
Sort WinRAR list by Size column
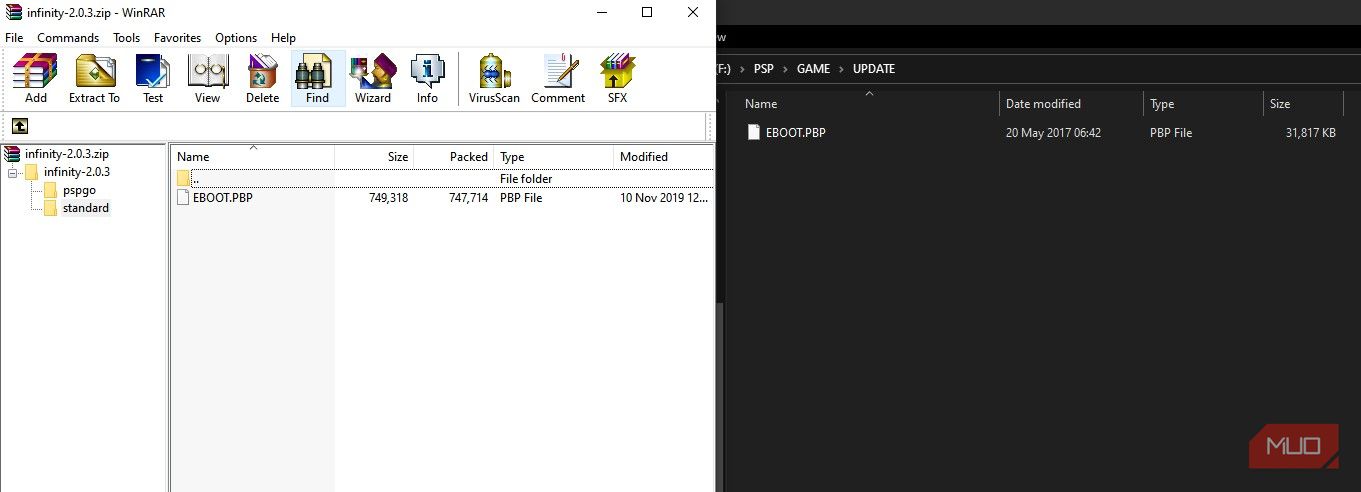tap(374, 157)
